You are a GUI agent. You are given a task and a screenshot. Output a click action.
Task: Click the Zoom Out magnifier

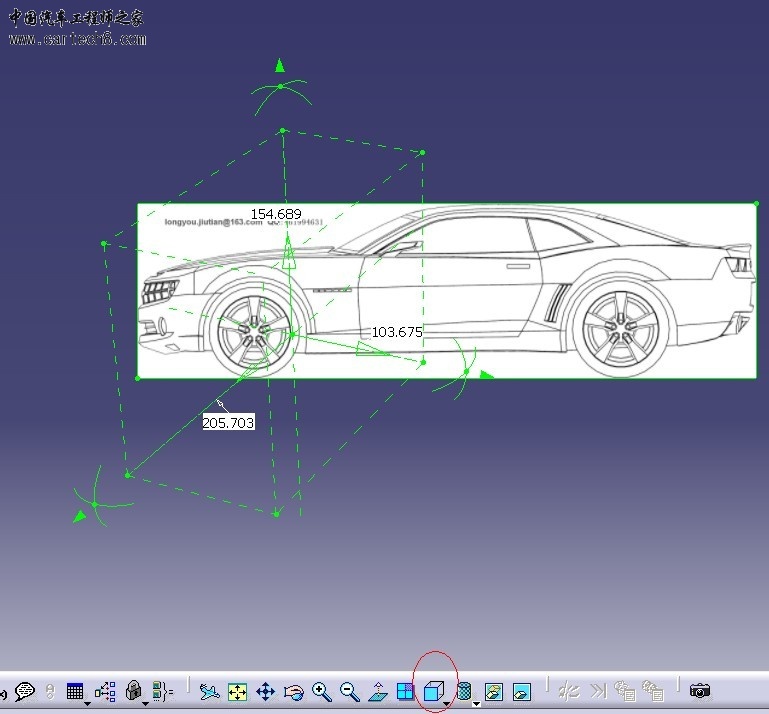350,691
